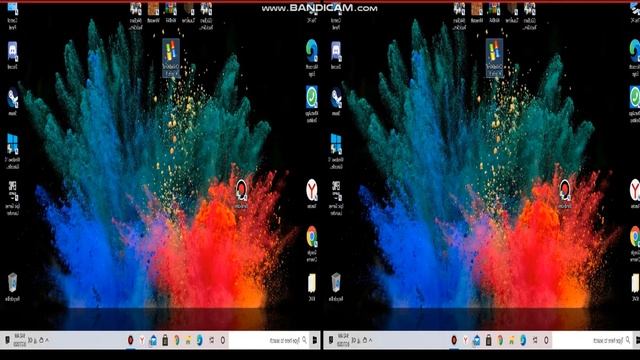Viewport: 640px width, 360px height.
Task: Open Yandex from right copy's taskbar
Action: point(465,340)
